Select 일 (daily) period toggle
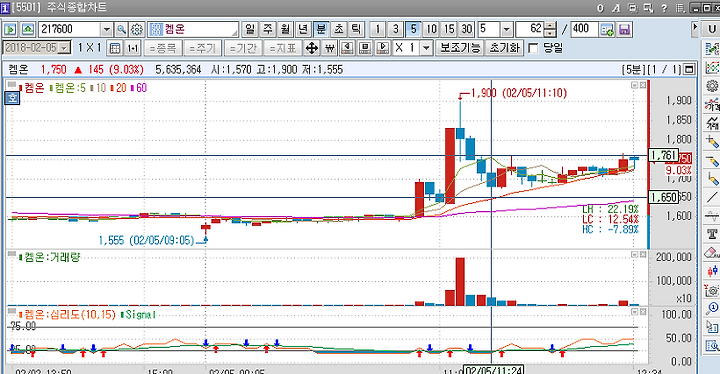This screenshot has width=720, height=374. 249,29
